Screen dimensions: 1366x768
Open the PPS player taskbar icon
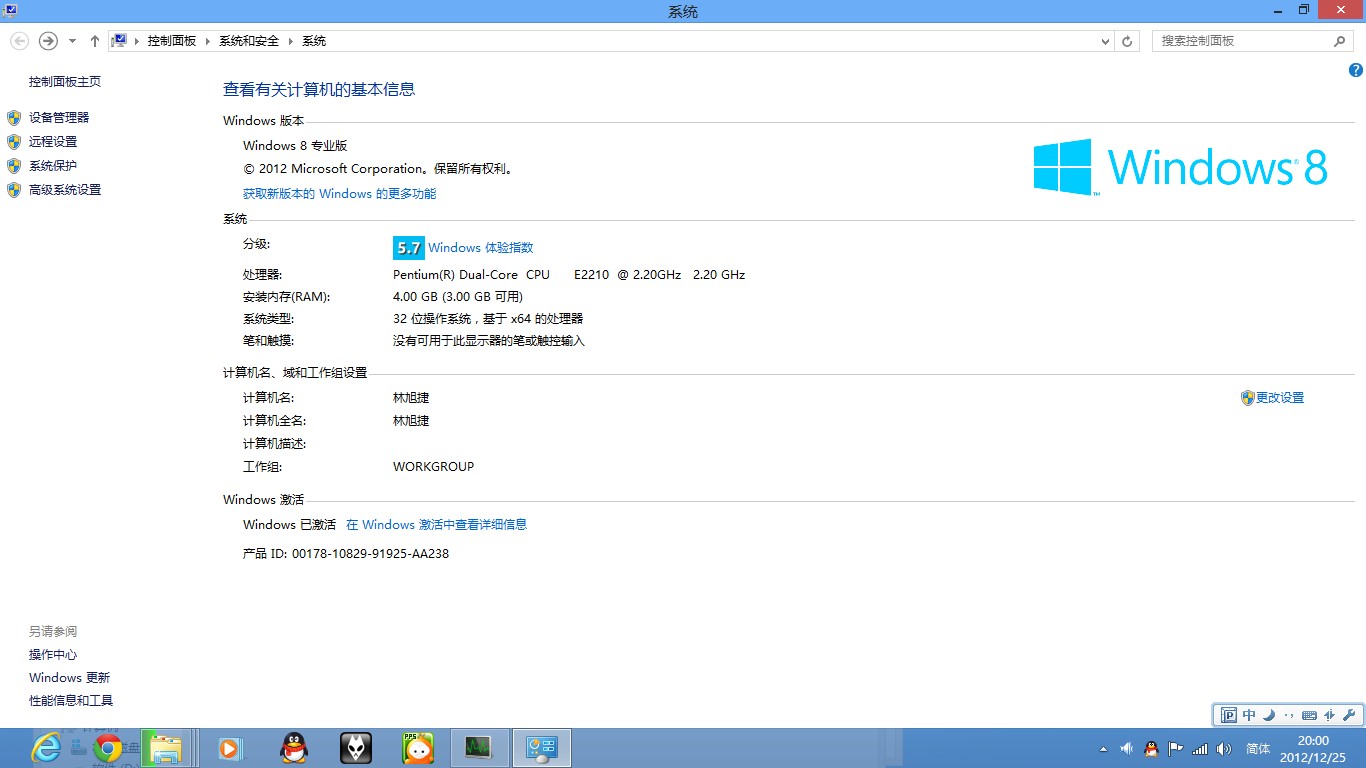click(418, 748)
